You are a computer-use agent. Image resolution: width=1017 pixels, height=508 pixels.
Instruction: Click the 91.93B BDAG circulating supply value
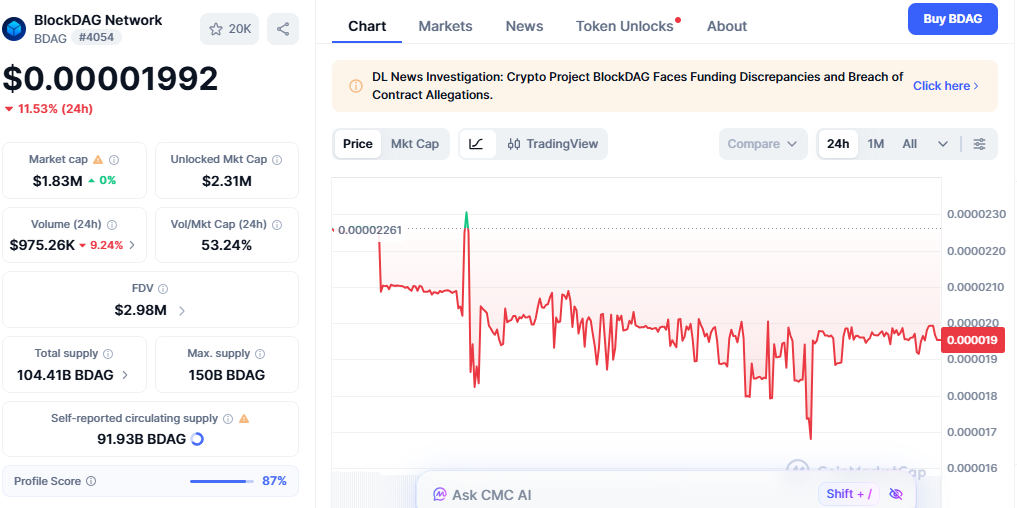click(141, 439)
